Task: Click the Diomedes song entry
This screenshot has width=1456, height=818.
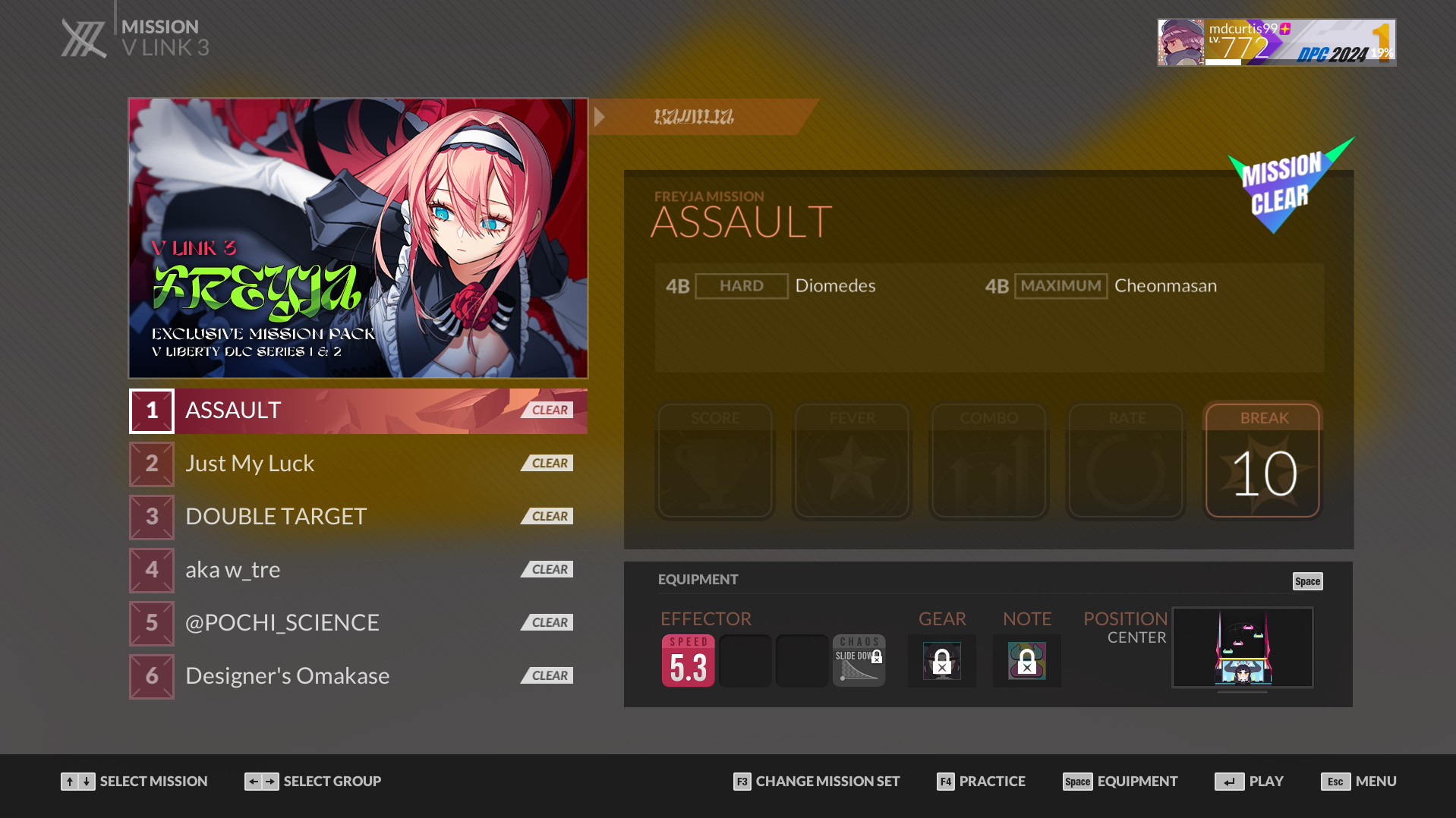Action: 835,286
